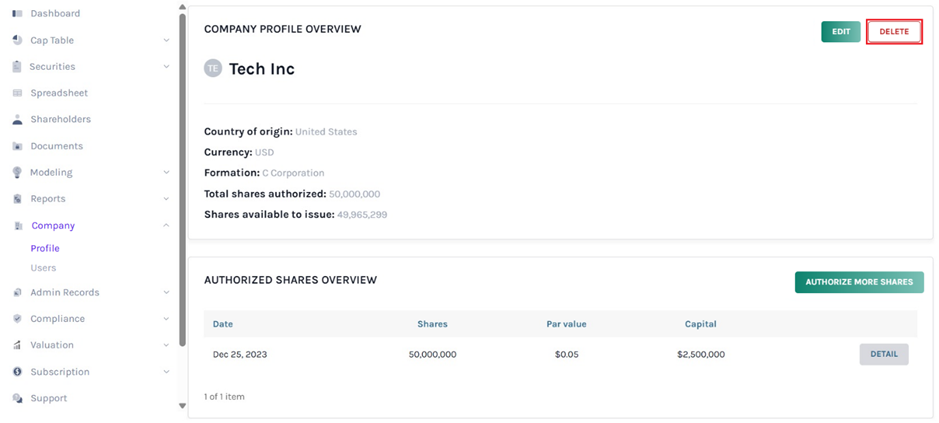Viewport: 939px width, 423px height.
Task: Click the Modeling lightbulb icon
Action: 17,172
